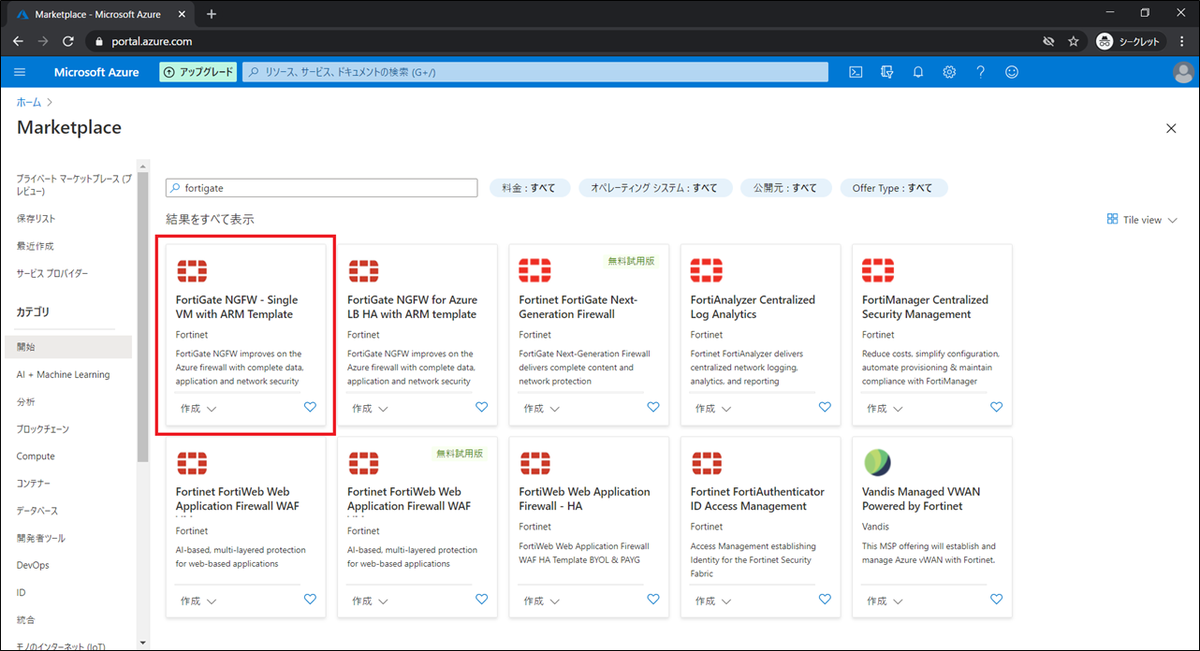Image resolution: width=1200 pixels, height=651 pixels.
Task: Select AI + Machine Learning category
Action: pos(63,374)
